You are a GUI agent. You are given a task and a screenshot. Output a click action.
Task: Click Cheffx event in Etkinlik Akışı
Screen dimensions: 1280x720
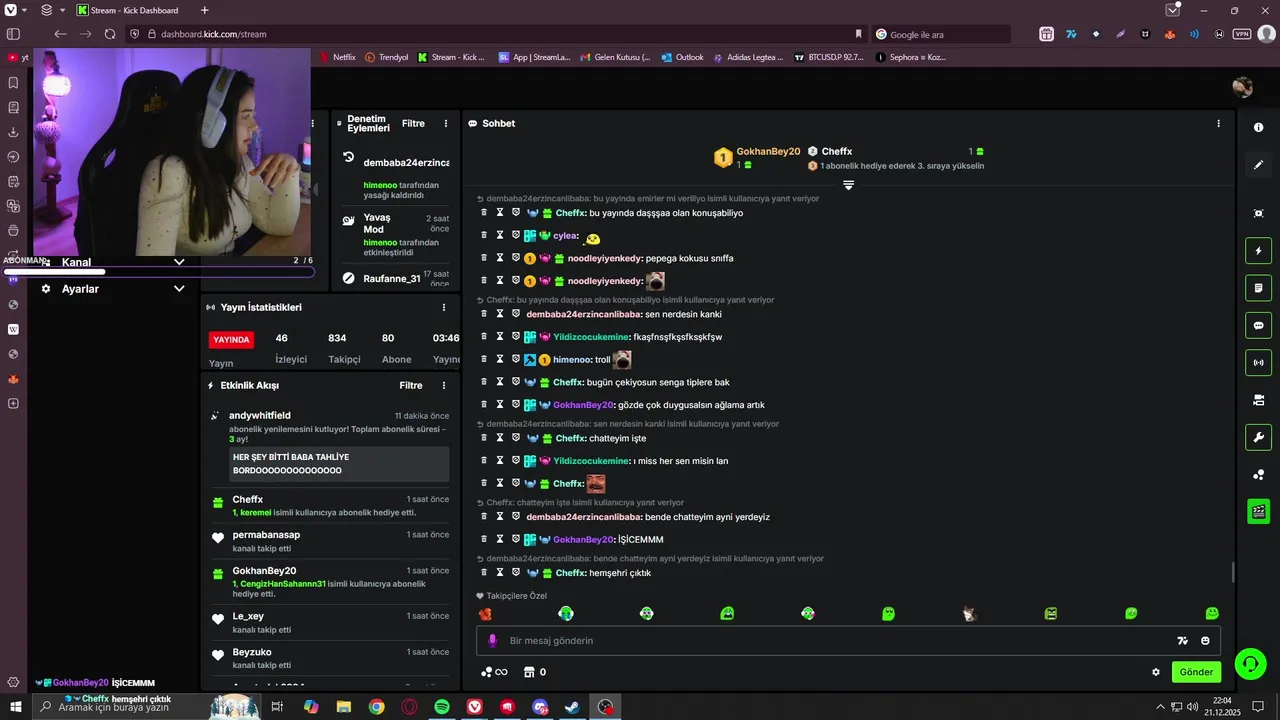tap(331, 506)
